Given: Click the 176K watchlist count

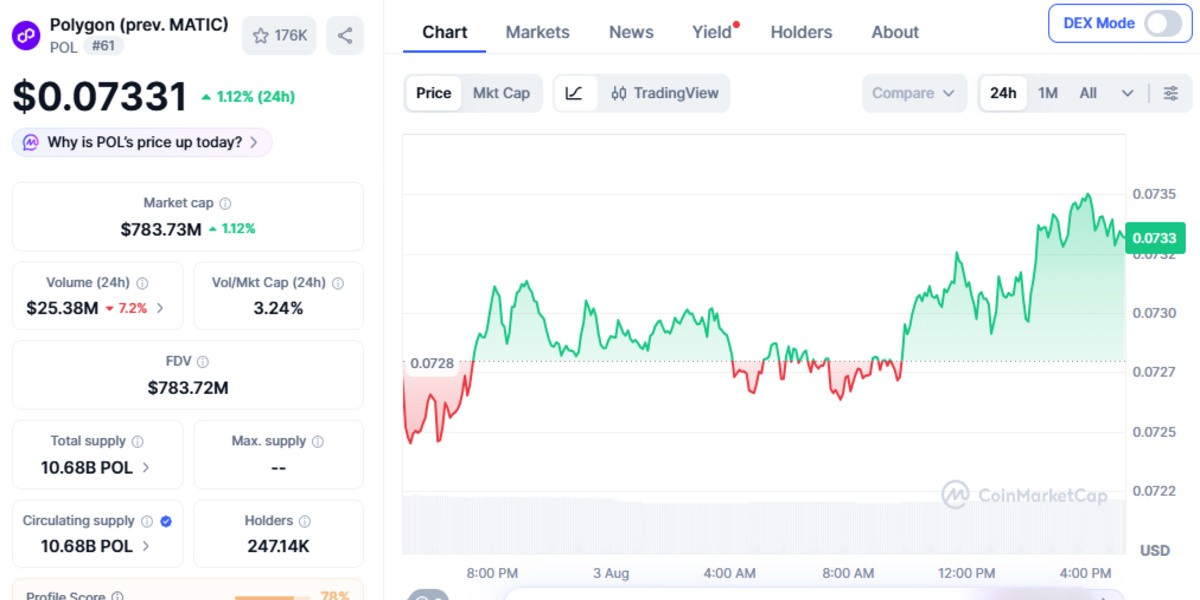Looking at the screenshot, I should click(x=291, y=36).
